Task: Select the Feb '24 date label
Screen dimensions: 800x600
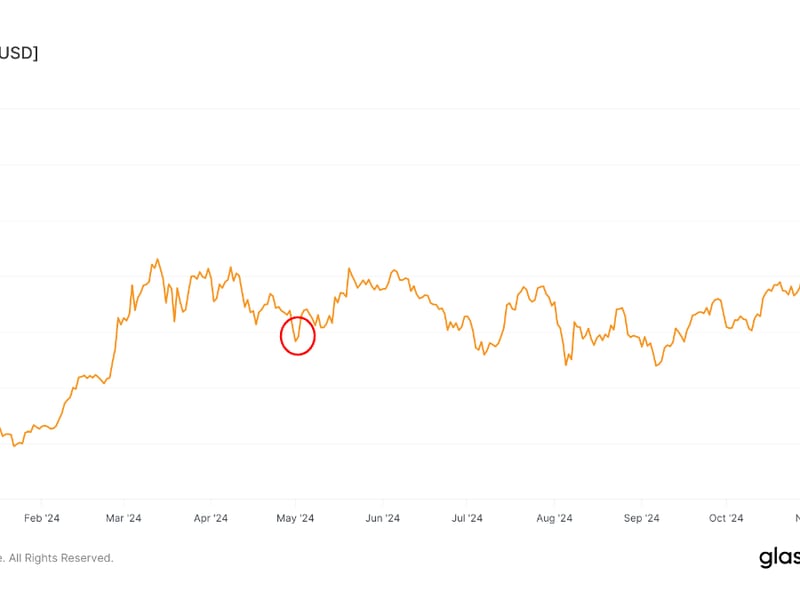Action: coord(40,518)
